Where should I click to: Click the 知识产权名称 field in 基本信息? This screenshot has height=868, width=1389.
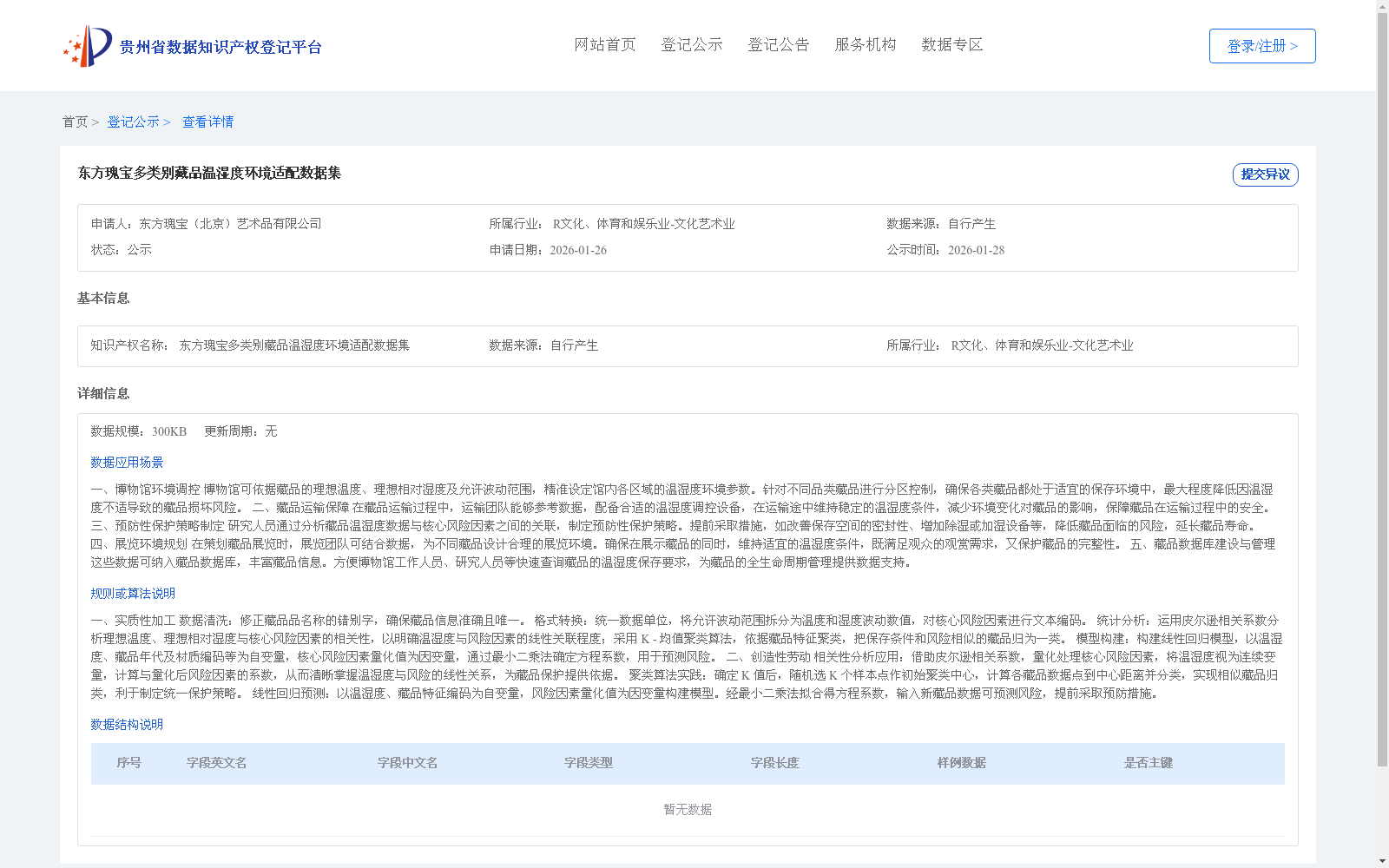pyautogui.click(x=250, y=345)
